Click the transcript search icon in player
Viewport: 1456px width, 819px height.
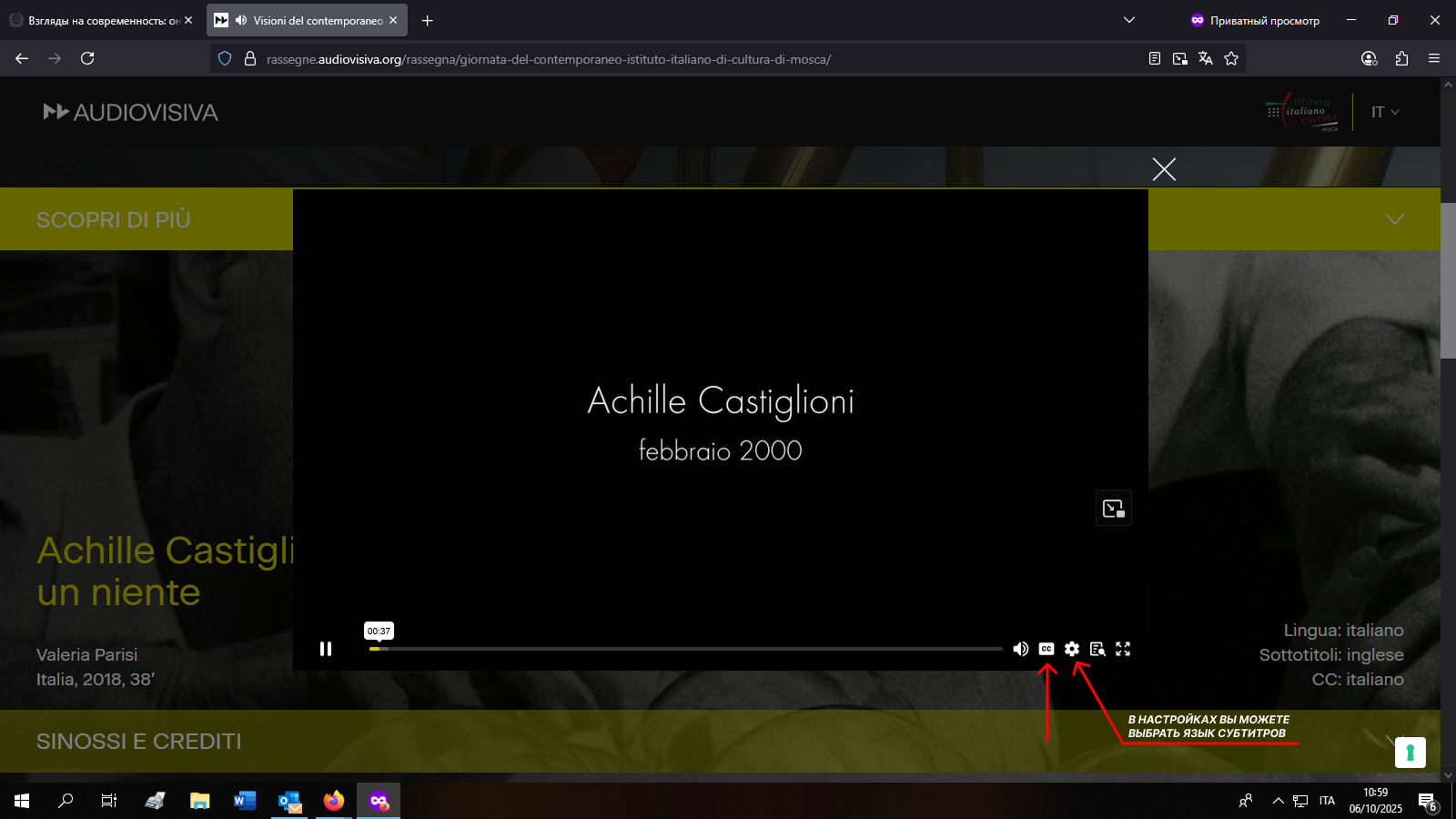[x=1097, y=649]
